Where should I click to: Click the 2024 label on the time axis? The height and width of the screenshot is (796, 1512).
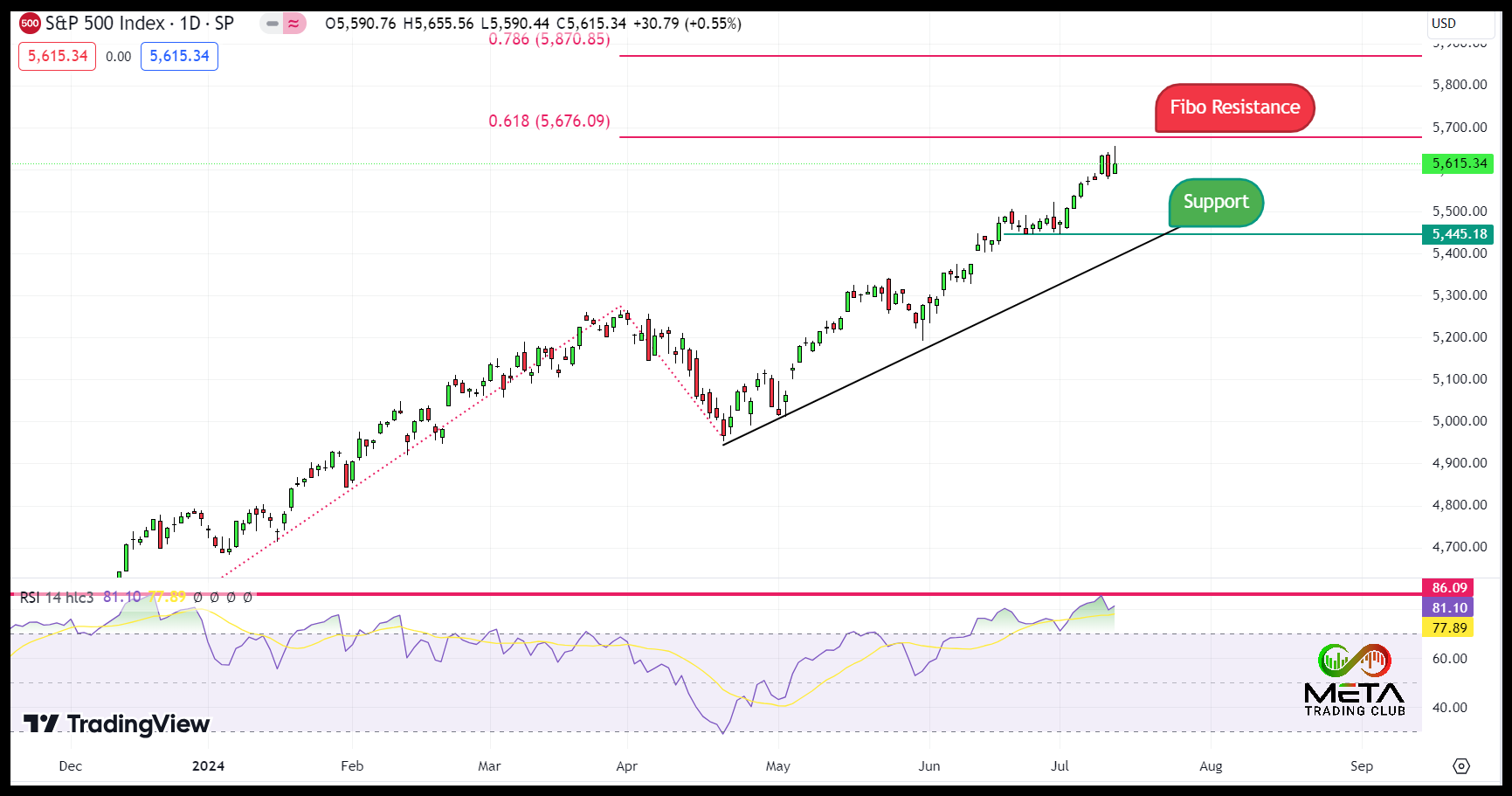pos(208,766)
